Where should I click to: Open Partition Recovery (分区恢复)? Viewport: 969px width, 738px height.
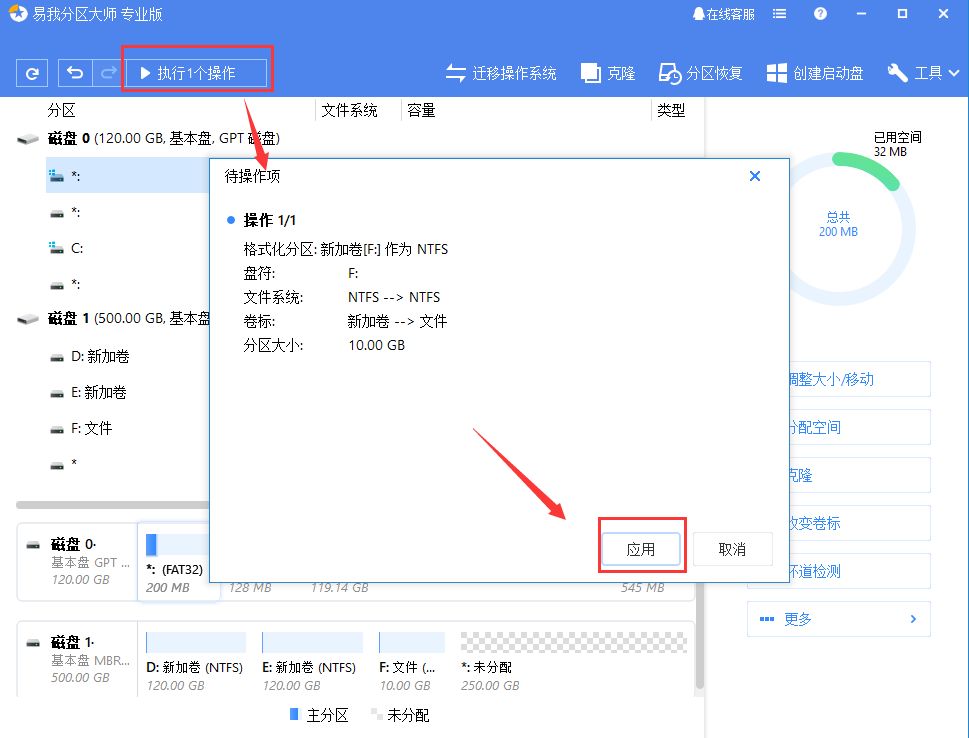pos(700,73)
